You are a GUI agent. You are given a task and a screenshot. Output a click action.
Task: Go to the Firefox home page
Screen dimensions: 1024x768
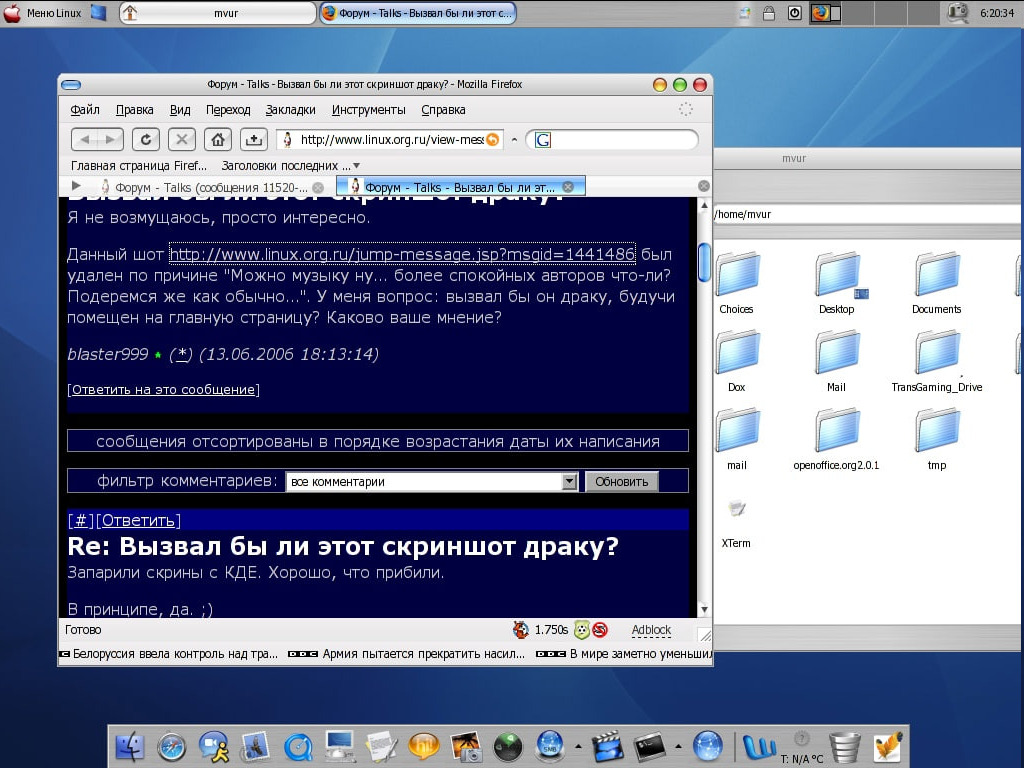tap(218, 140)
